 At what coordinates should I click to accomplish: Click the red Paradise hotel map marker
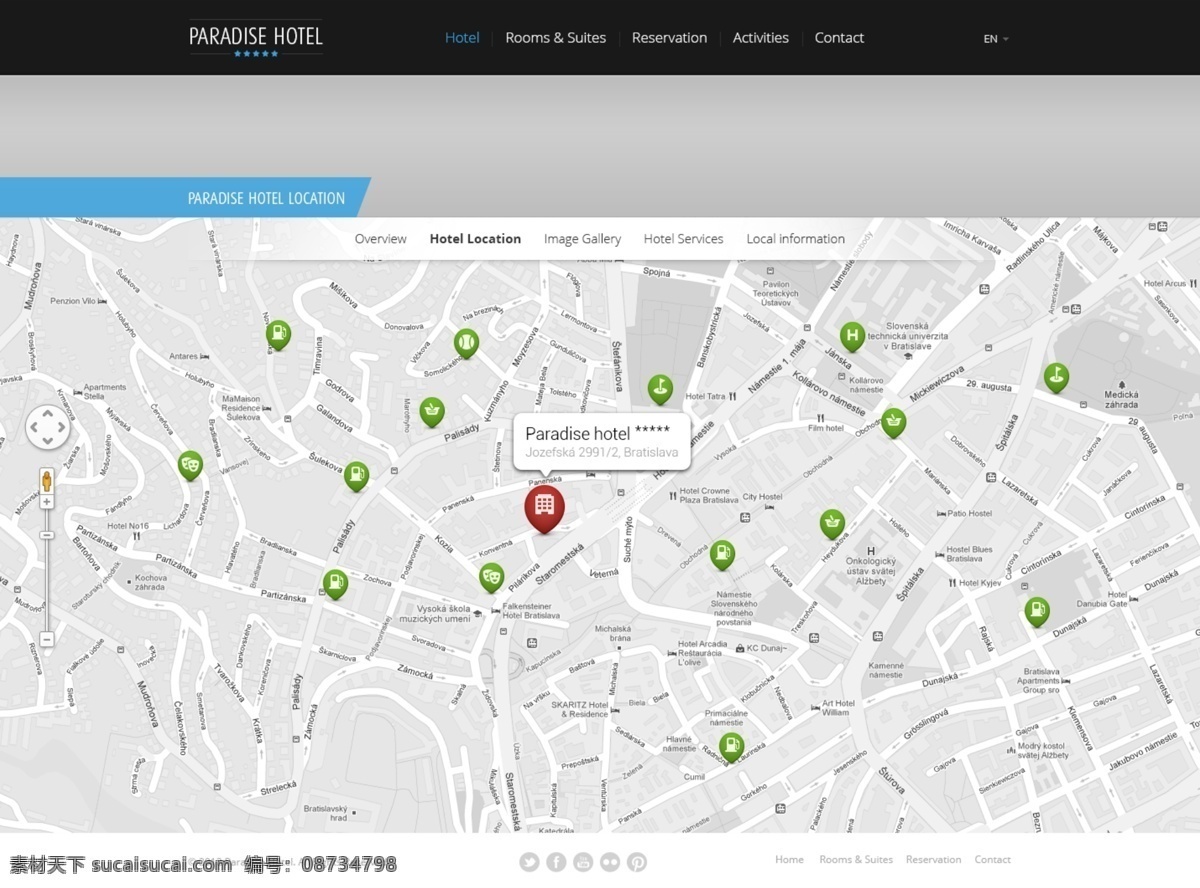[544, 507]
